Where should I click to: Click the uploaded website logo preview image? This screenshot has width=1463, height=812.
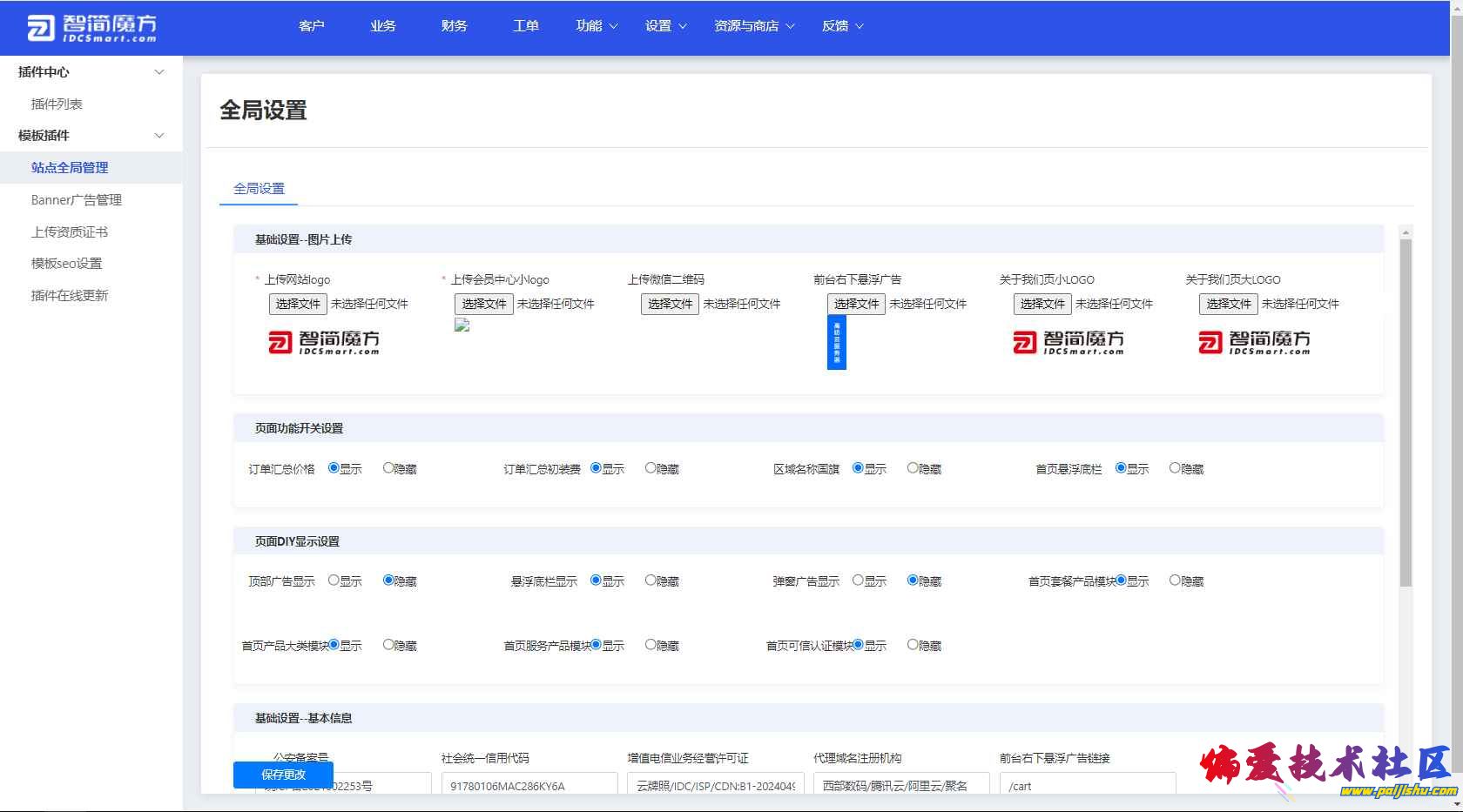coord(324,342)
